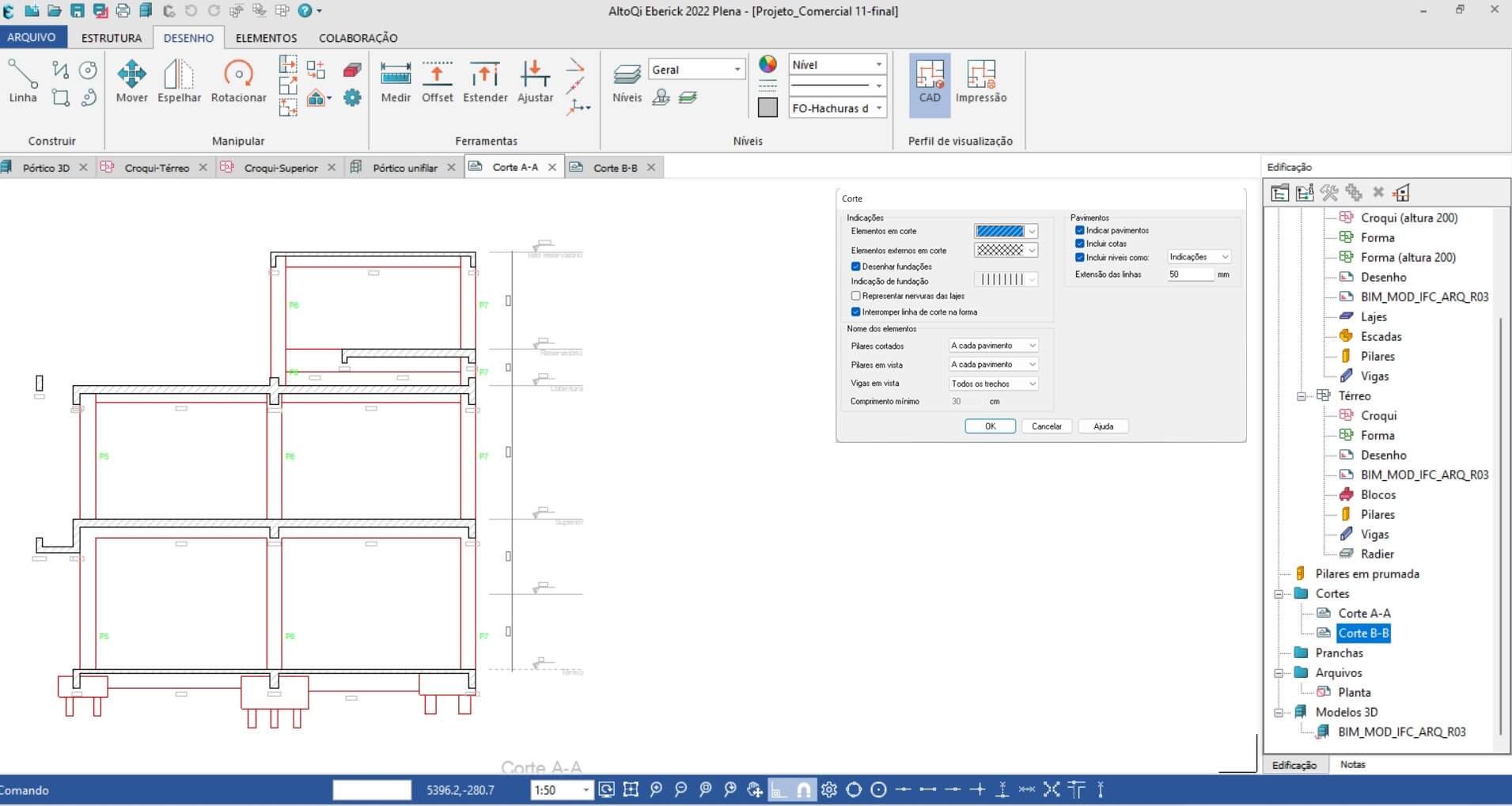The image size is (1512, 806).
Task: Open the ELEMENTOS ribbon tab
Action: tap(266, 38)
